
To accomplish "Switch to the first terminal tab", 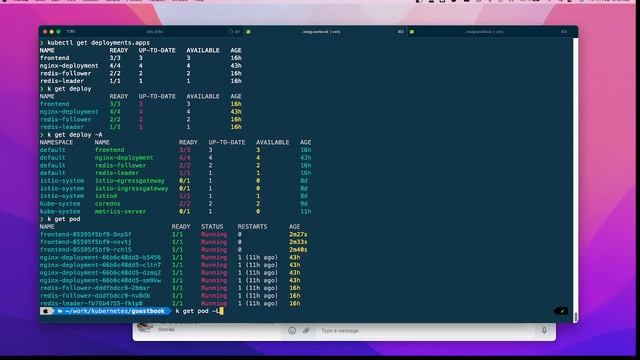I will point(155,31).
